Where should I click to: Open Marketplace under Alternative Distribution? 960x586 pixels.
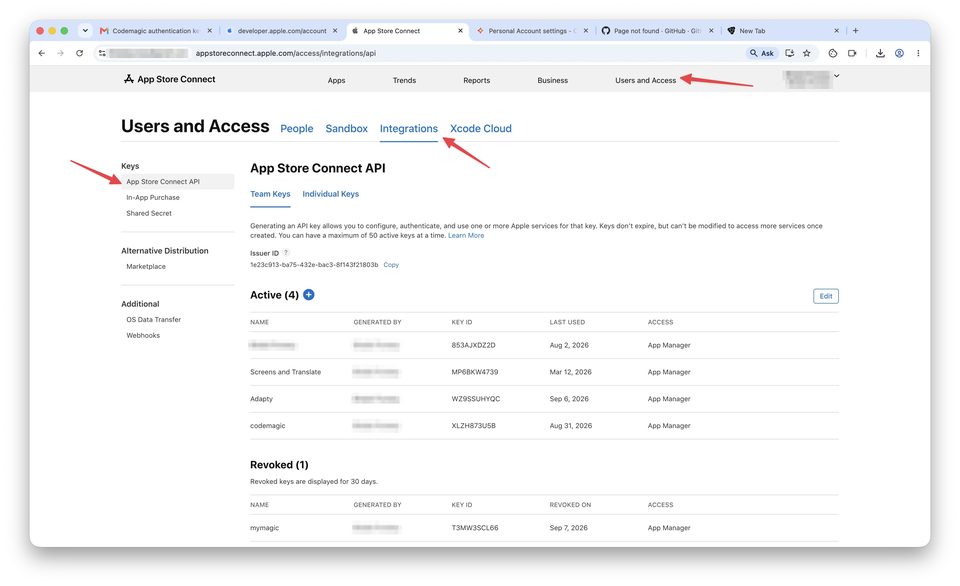point(146,266)
